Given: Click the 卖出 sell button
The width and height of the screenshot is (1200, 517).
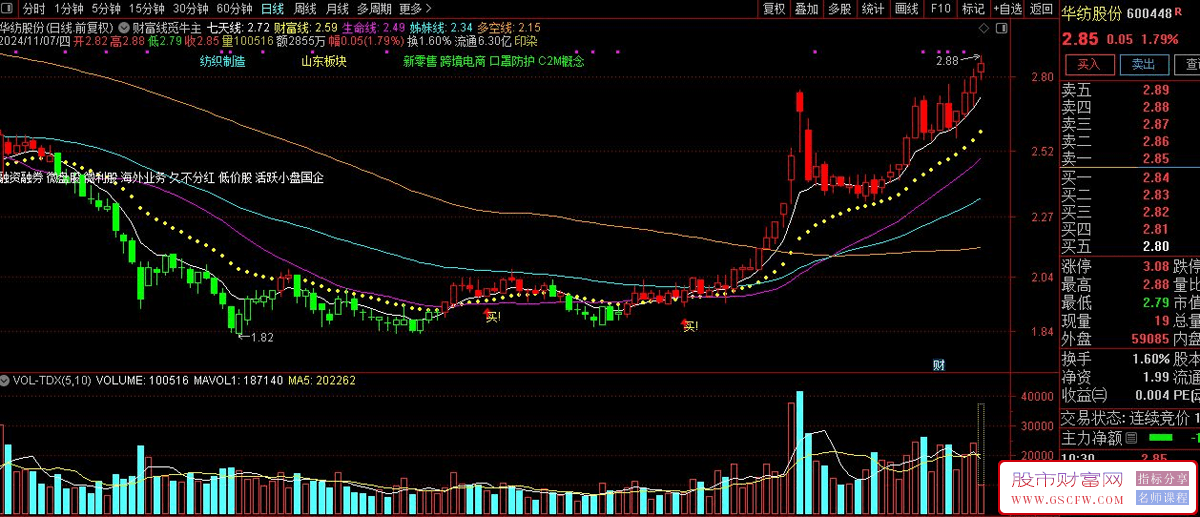Looking at the screenshot, I should [1143, 65].
